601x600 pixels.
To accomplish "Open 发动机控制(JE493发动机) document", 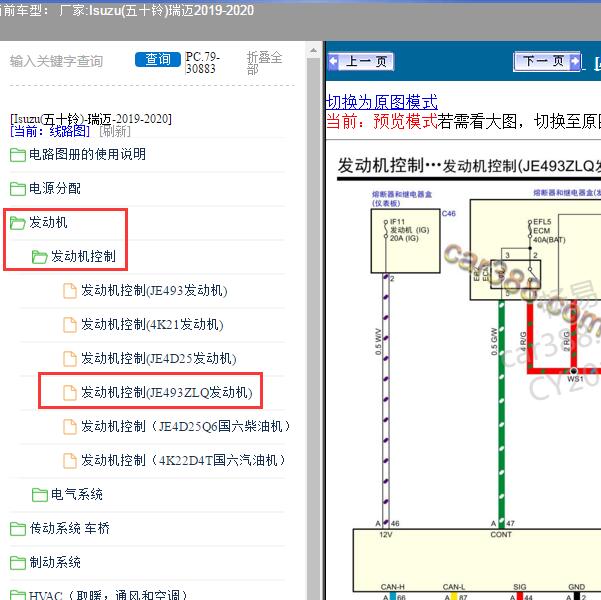I will 154,291.
